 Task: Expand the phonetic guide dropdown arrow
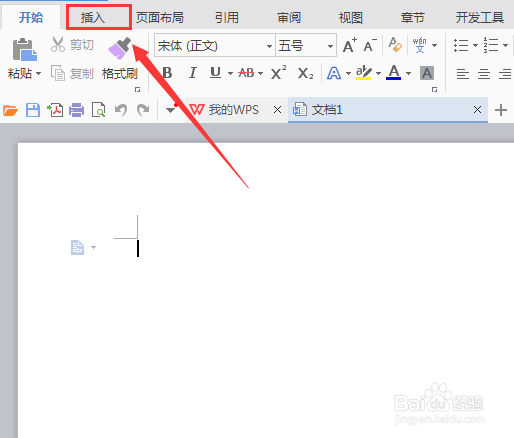point(434,45)
